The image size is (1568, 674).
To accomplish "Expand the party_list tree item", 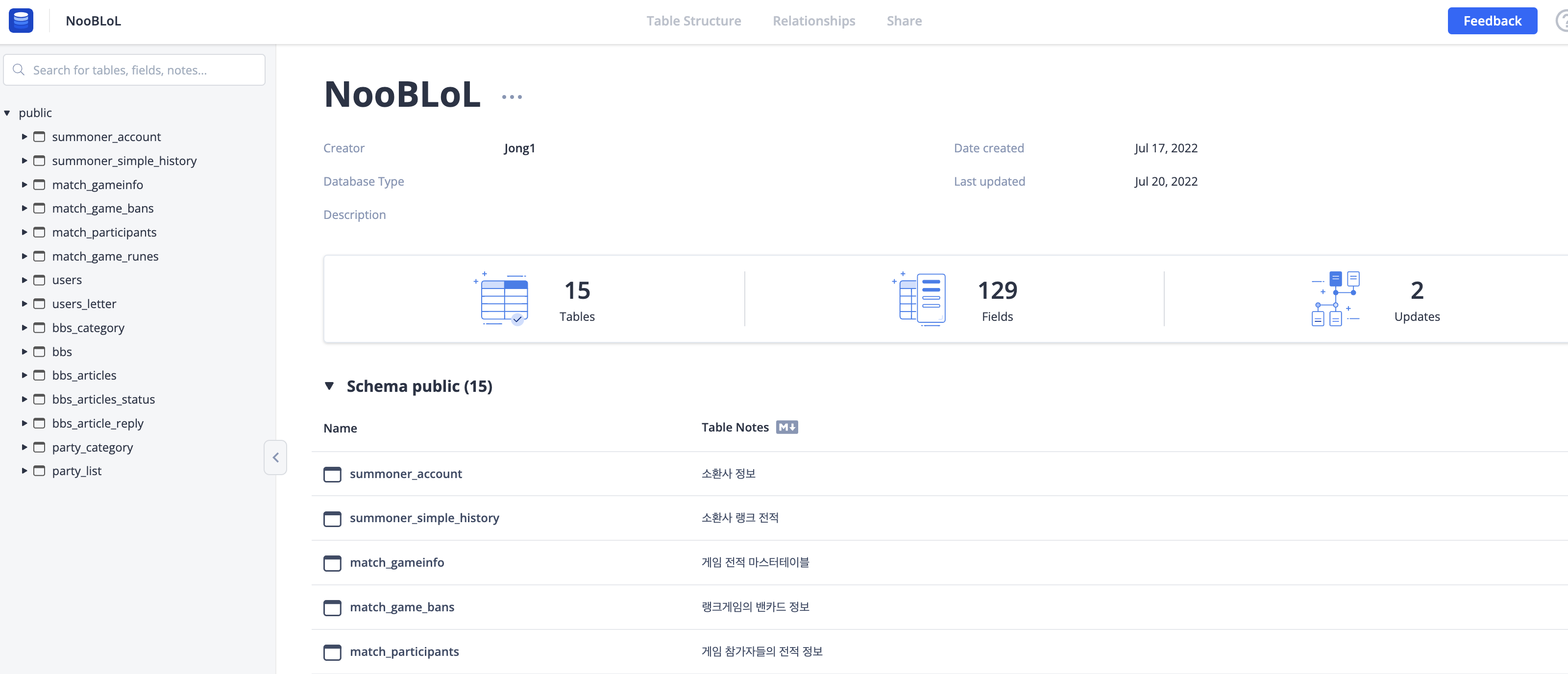I will coord(24,471).
